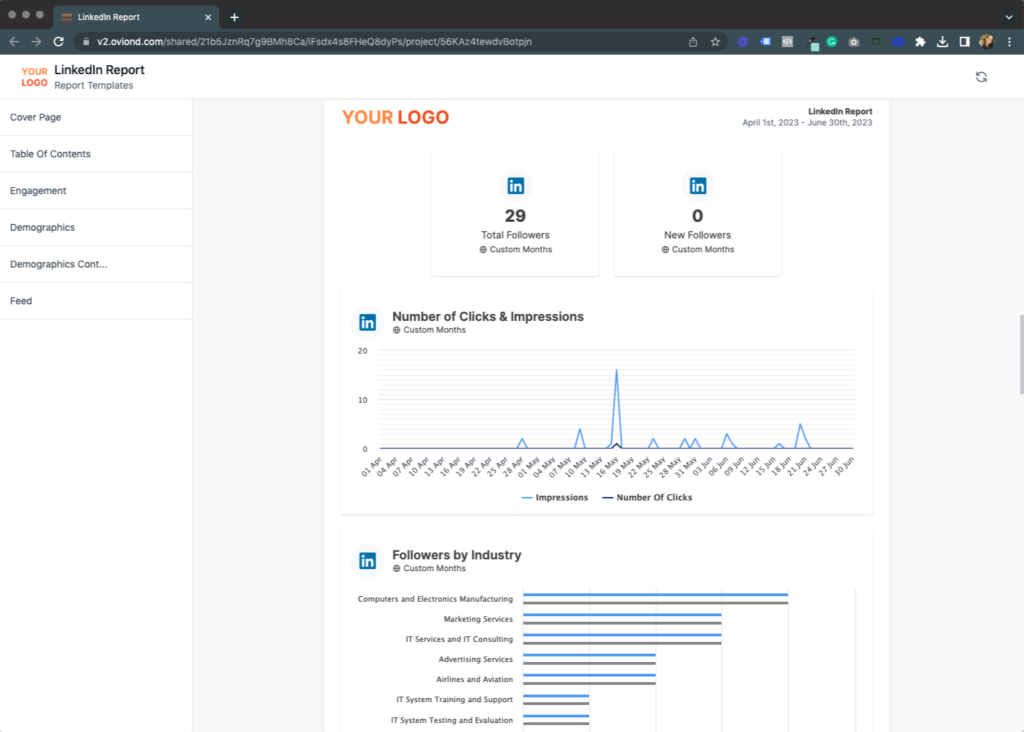Open the gray camera extension icon
This screenshot has height=732, width=1024.
[x=854, y=42]
